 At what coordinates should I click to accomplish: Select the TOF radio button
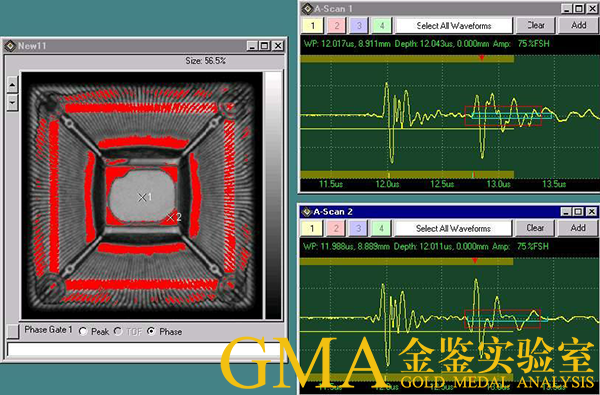[118, 331]
